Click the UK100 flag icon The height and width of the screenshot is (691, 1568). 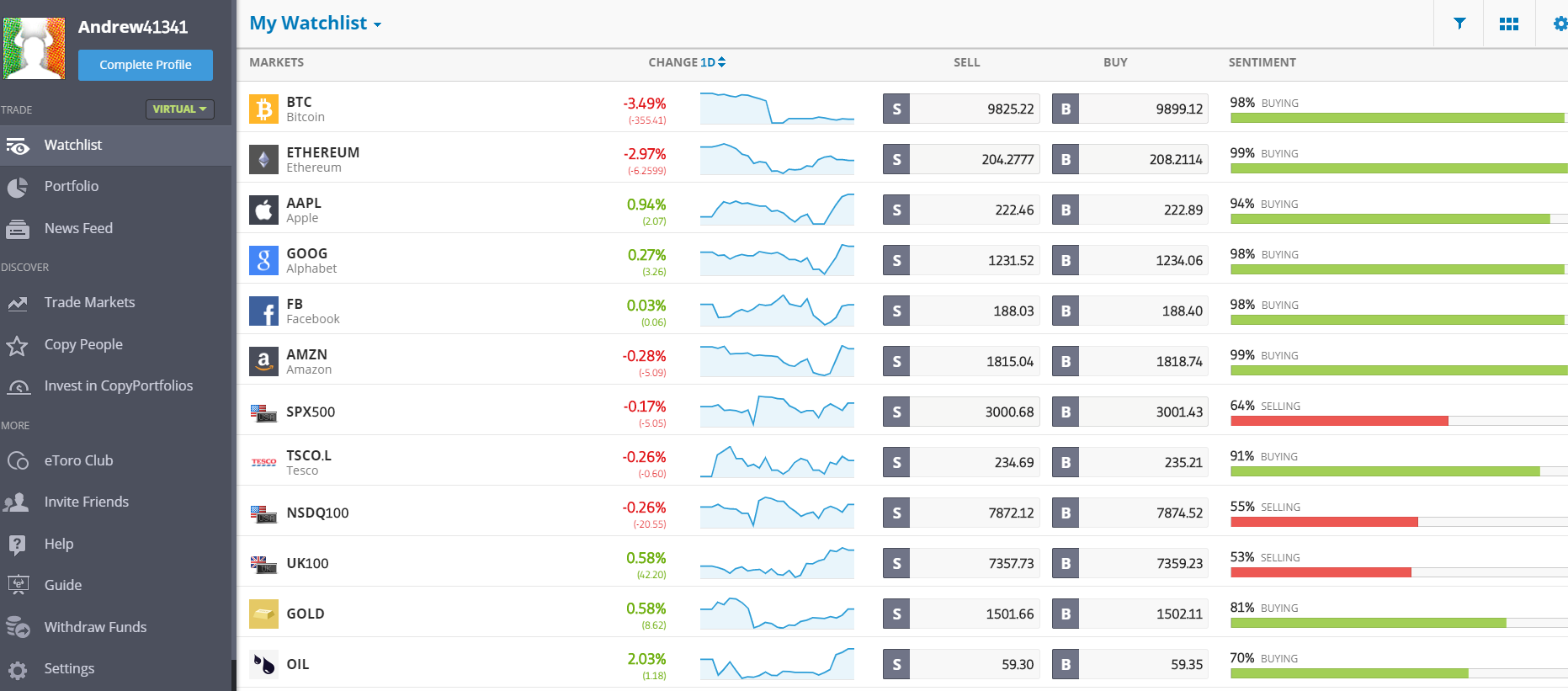coord(263,564)
